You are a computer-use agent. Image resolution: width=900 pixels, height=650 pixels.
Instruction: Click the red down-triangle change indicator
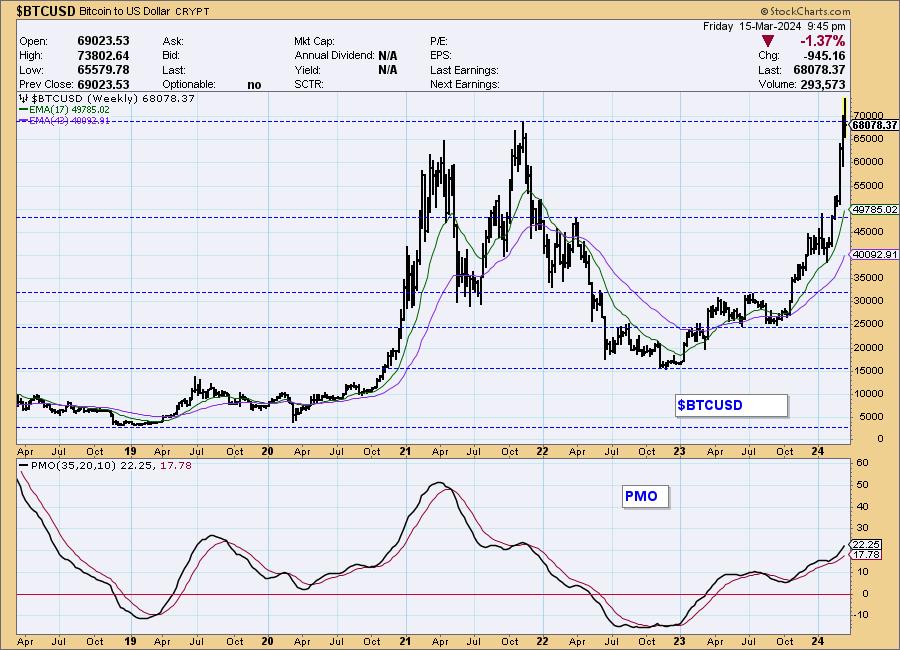click(767, 41)
